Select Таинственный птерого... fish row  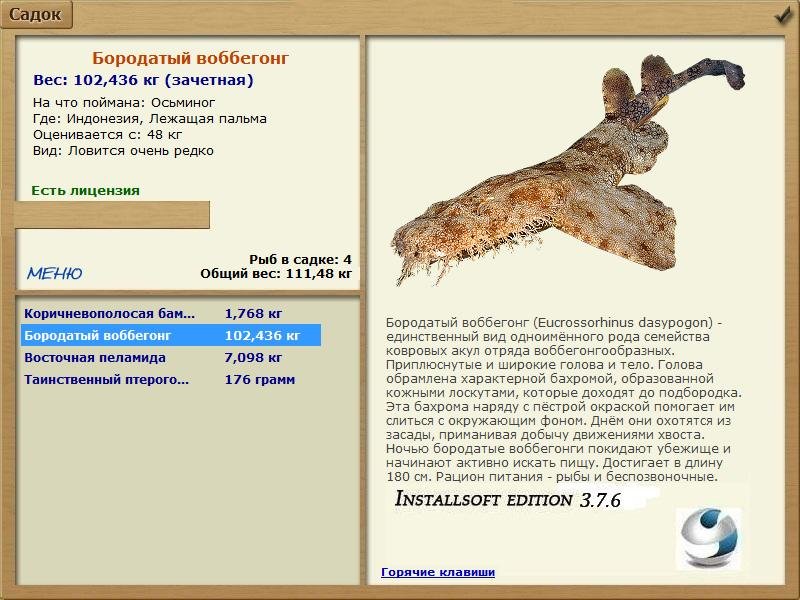(171, 379)
